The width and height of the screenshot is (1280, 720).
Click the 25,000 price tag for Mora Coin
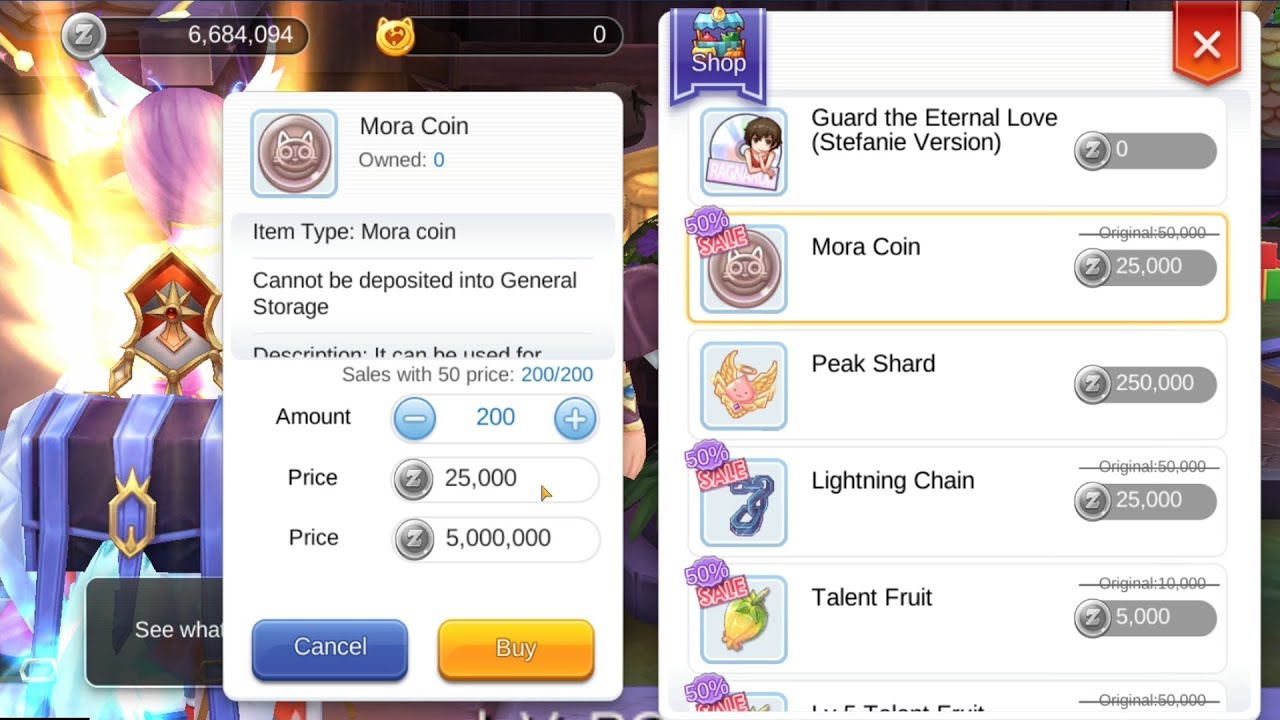pos(1145,267)
